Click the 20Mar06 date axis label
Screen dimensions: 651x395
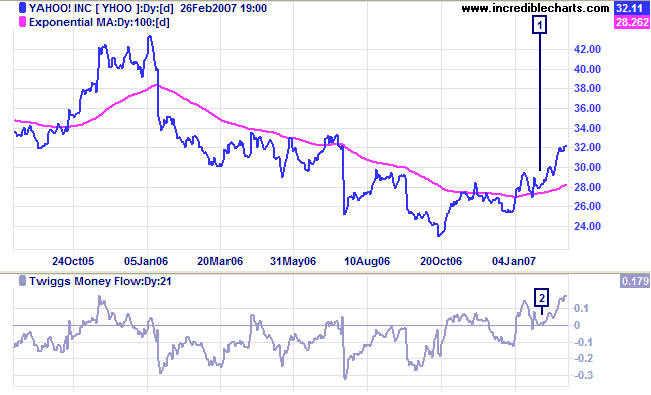click(x=220, y=261)
